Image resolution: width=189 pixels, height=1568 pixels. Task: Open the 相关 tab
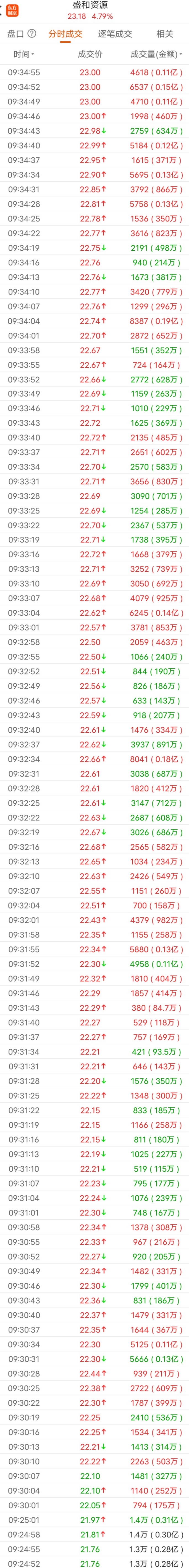(165, 33)
